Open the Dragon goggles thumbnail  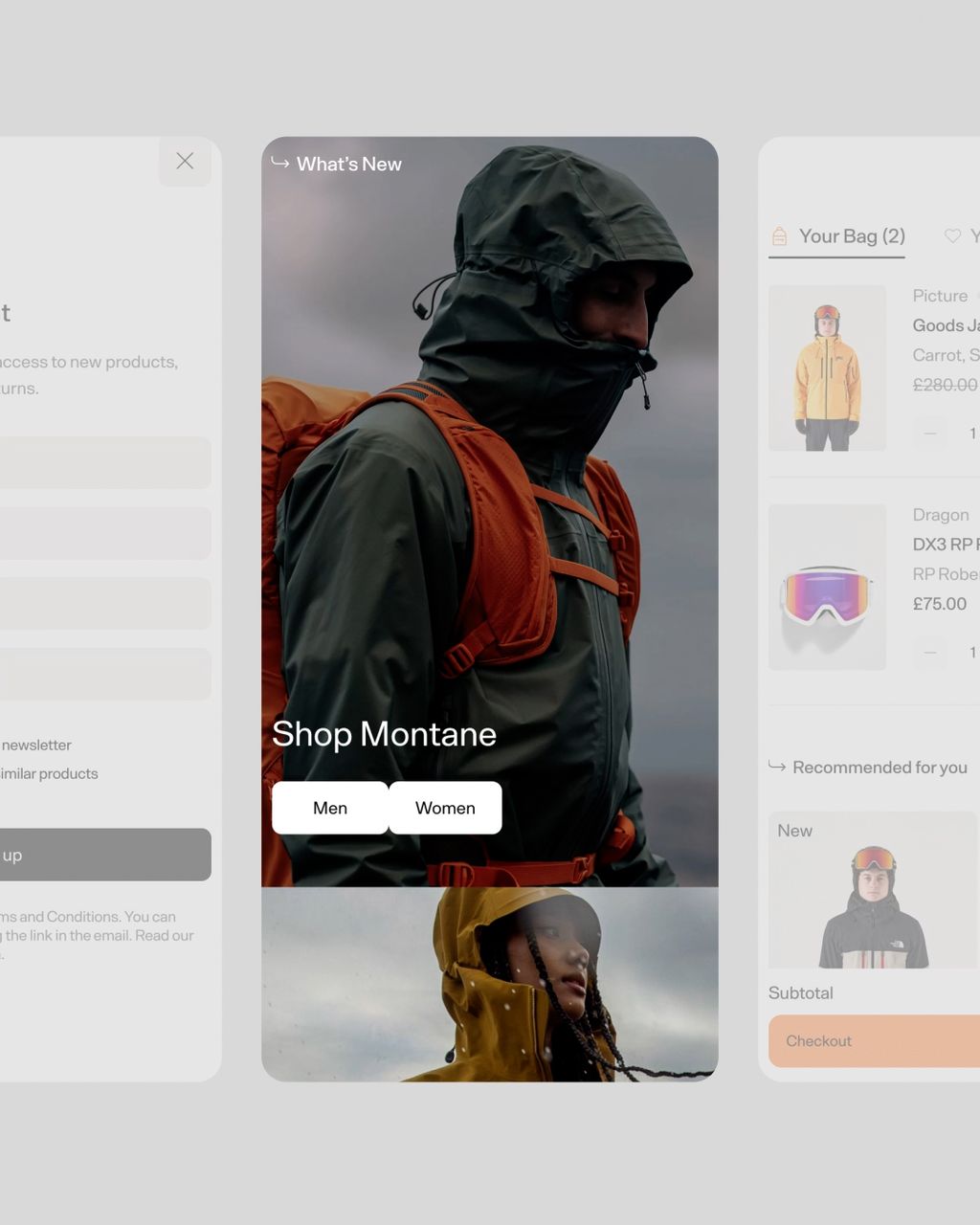pos(827,587)
